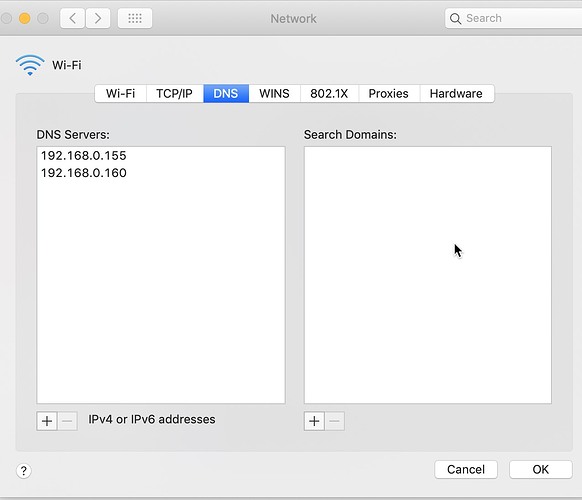The image size is (582, 500).
Task: Click the forward navigation arrow
Action: tap(98, 18)
